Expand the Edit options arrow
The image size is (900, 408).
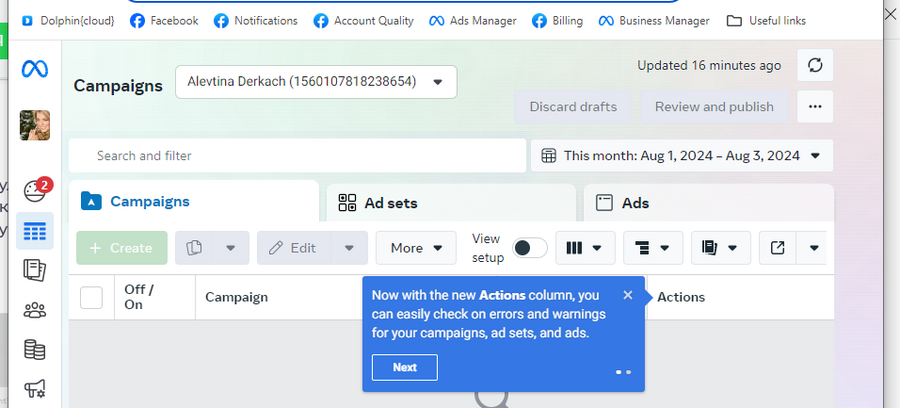tap(349, 248)
